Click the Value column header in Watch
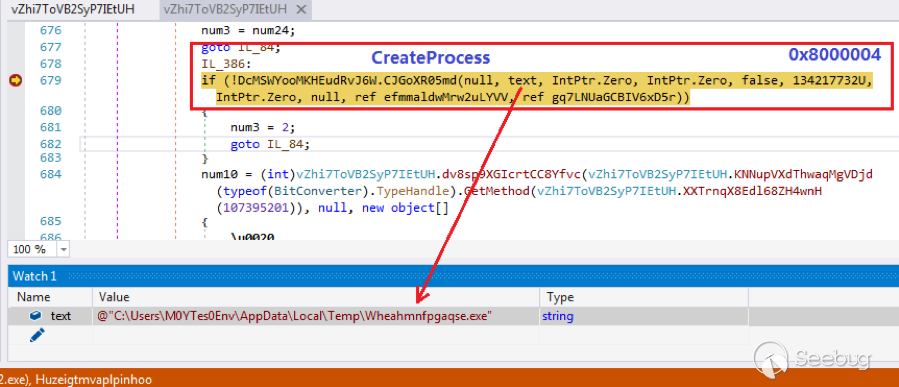 [114, 297]
